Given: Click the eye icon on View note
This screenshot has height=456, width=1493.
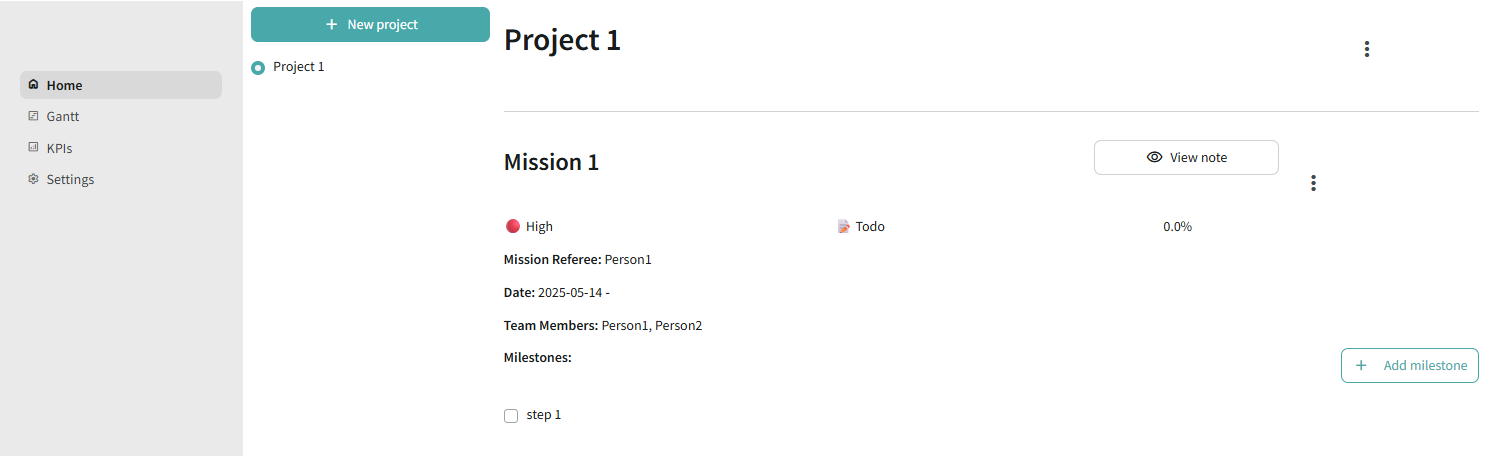Looking at the screenshot, I should [x=1154, y=157].
